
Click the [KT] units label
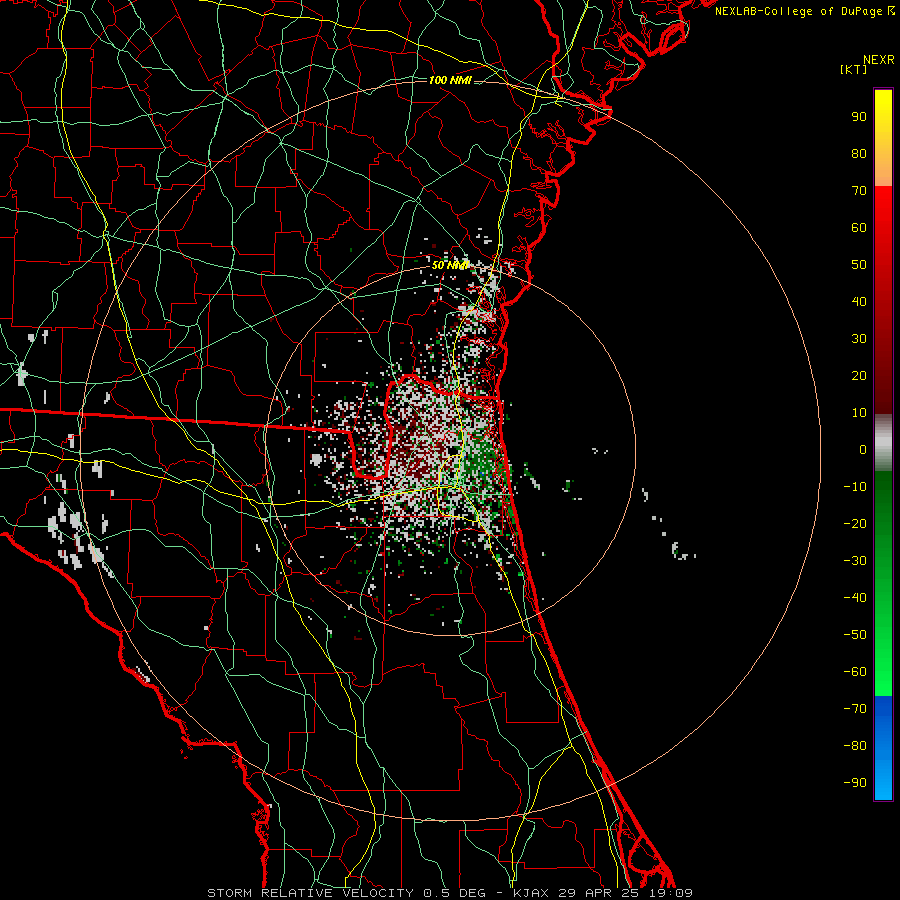pos(854,69)
